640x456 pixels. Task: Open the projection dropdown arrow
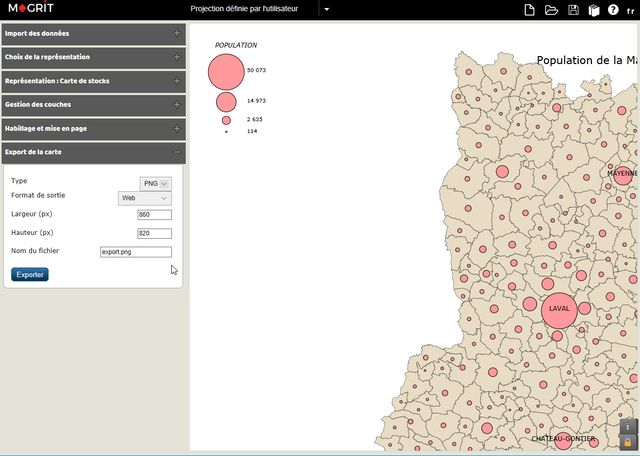(326, 10)
